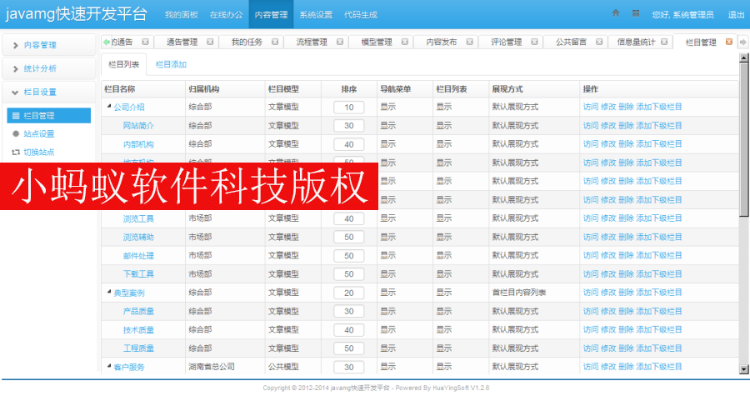Open the 产品质量 column link
This screenshot has height=396, width=750.
(x=138, y=311)
